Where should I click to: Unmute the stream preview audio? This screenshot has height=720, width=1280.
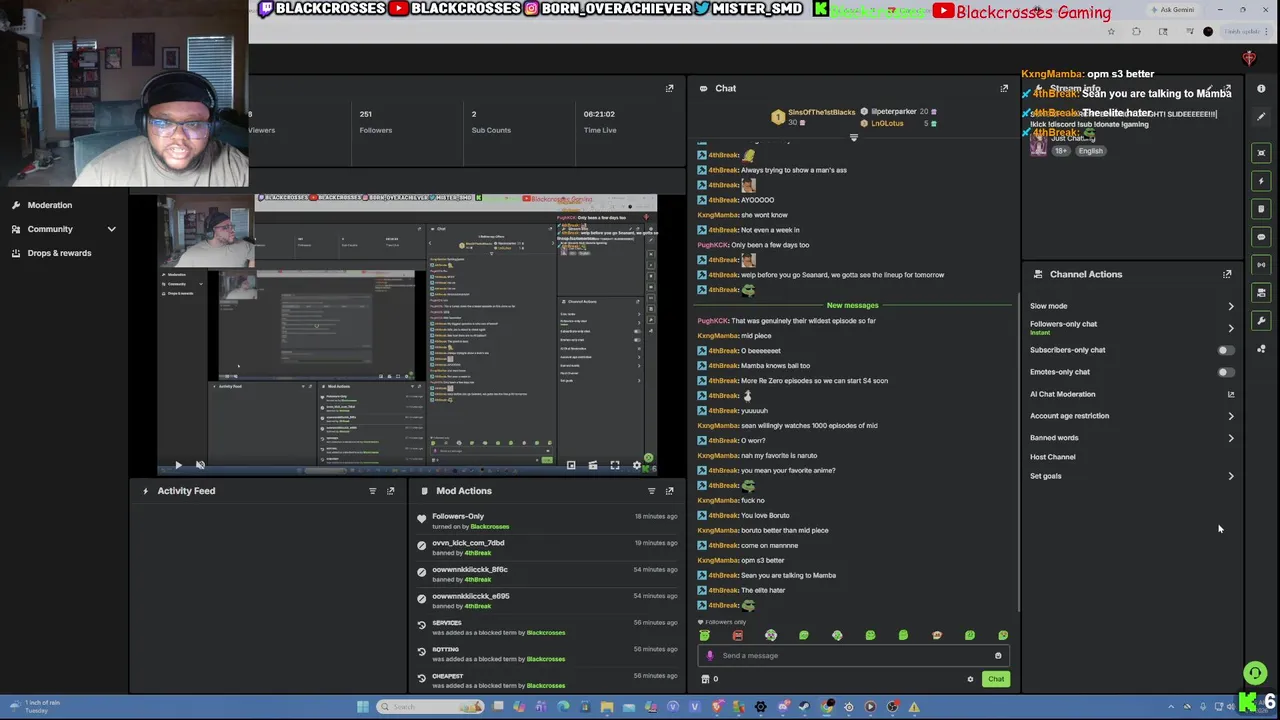point(200,465)
